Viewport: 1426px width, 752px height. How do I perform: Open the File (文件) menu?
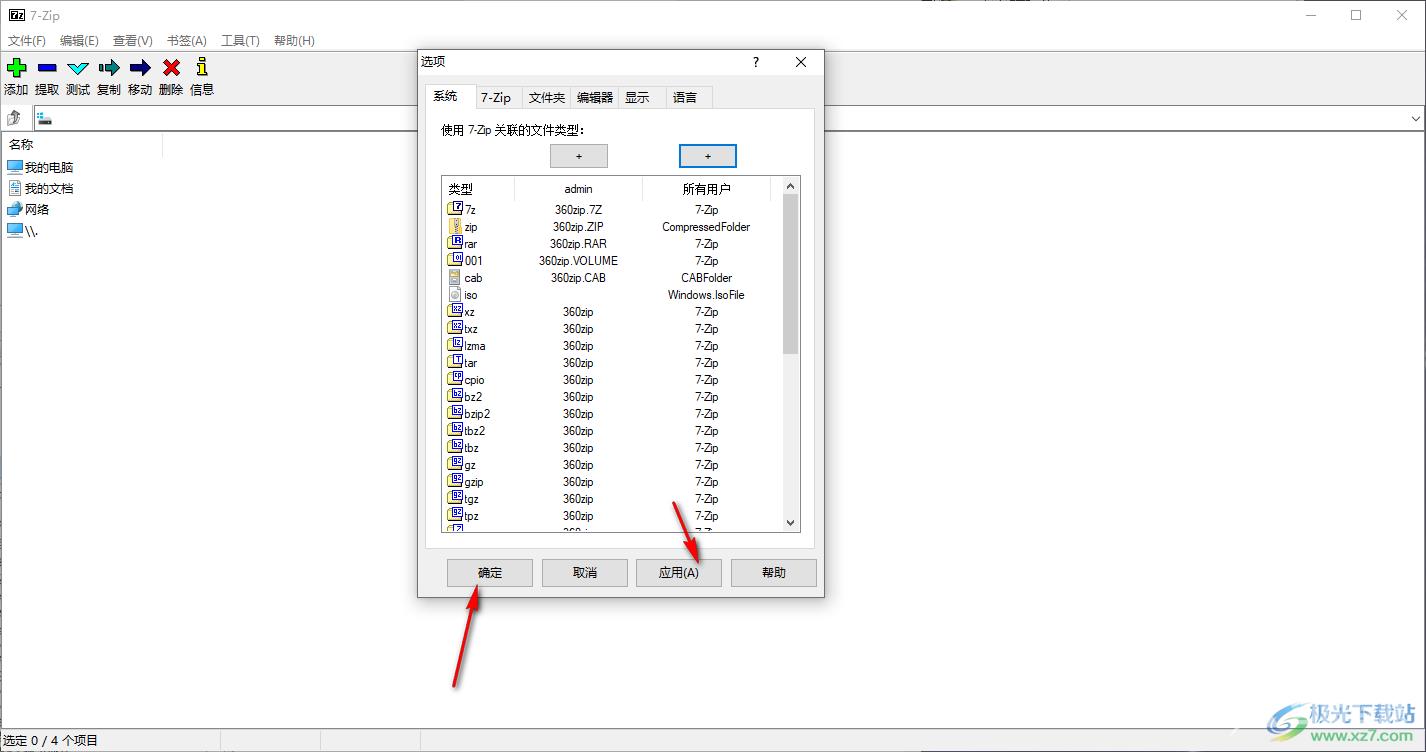(x=27, y=41)
